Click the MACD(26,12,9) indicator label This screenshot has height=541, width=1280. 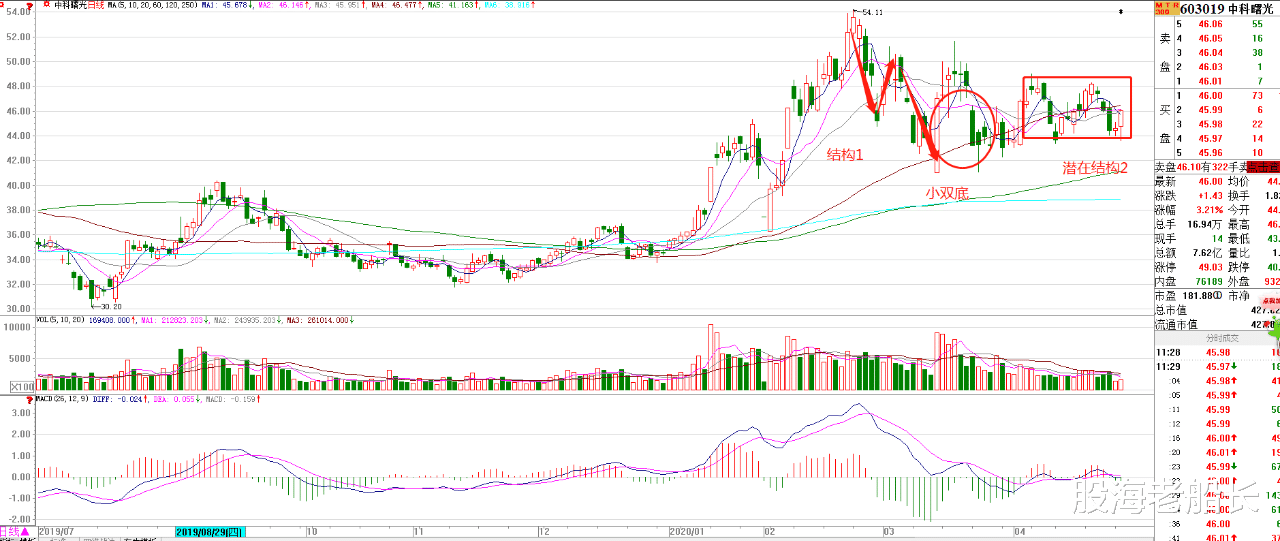coord(64,398)
